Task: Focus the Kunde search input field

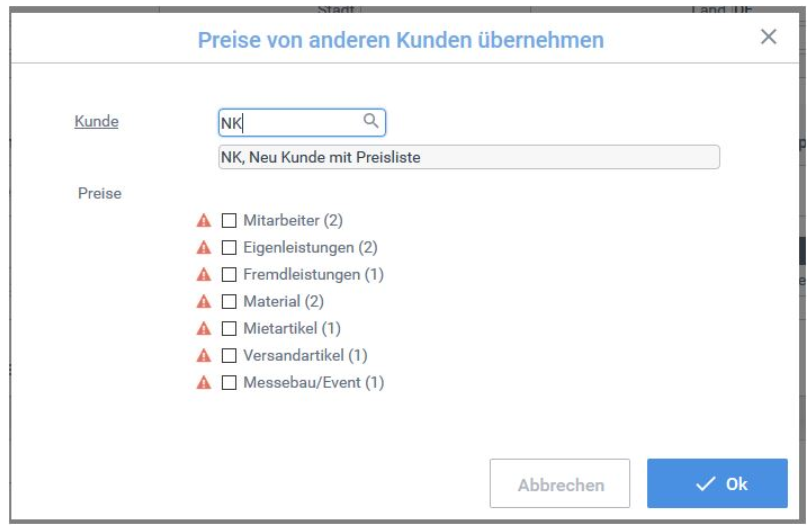Action: pyautogui.click(x=302, y=123)
